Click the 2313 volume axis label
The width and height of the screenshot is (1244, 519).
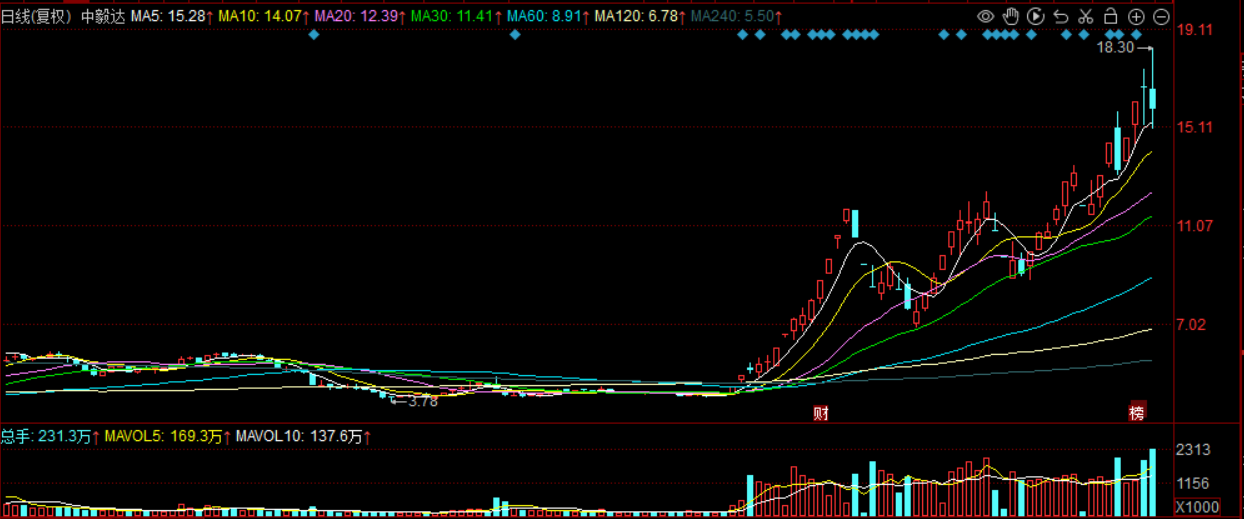tap(1194, 450)
